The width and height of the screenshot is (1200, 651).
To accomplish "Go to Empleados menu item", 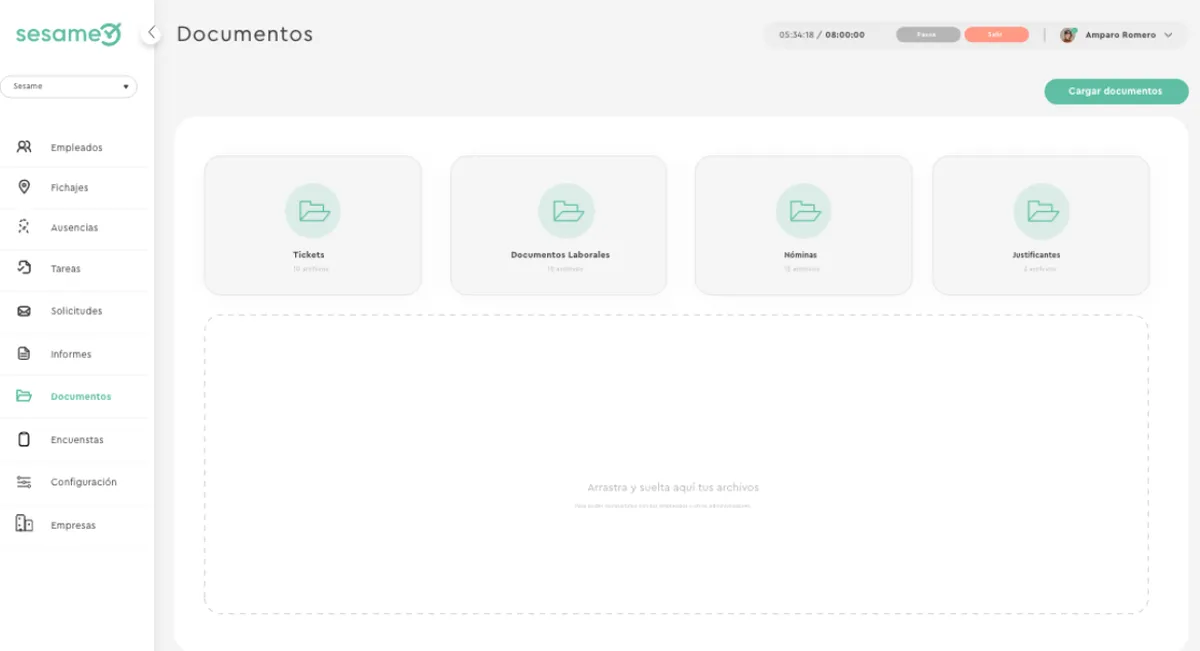I will click(77, 147).
